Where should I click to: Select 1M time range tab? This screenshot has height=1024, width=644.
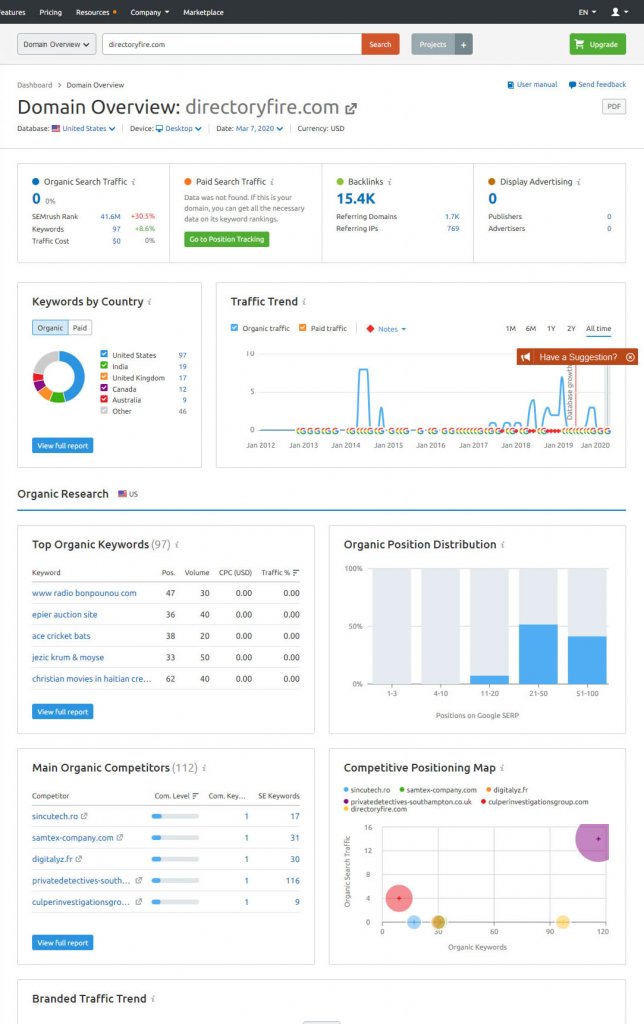click(x=511, y=328)
